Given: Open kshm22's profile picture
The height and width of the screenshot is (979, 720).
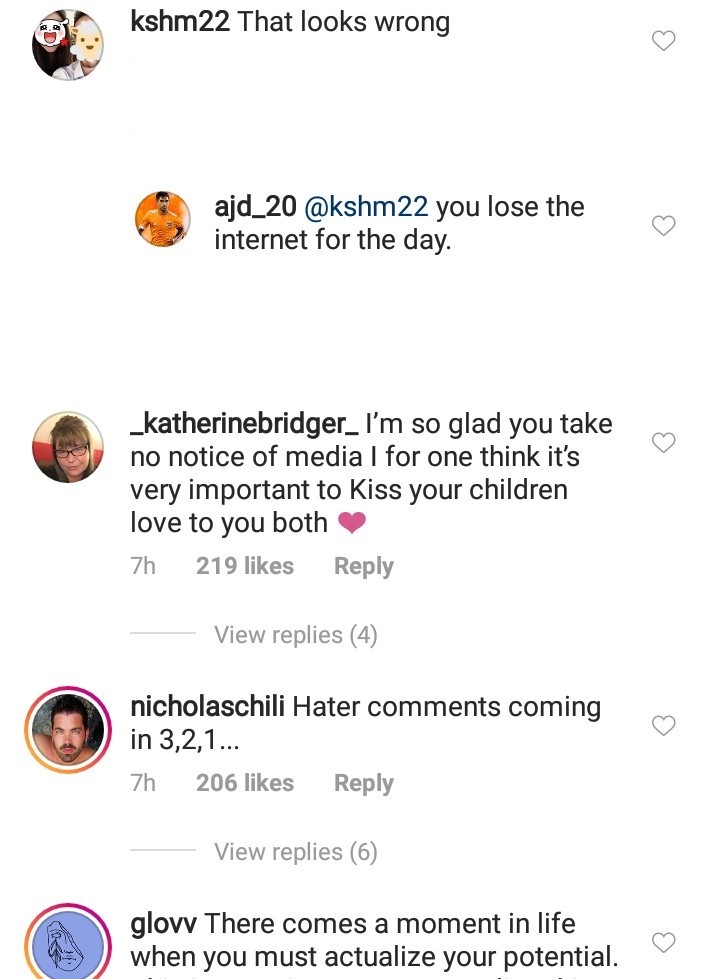Looking at the screenshot, I should [x=68, y=45].
